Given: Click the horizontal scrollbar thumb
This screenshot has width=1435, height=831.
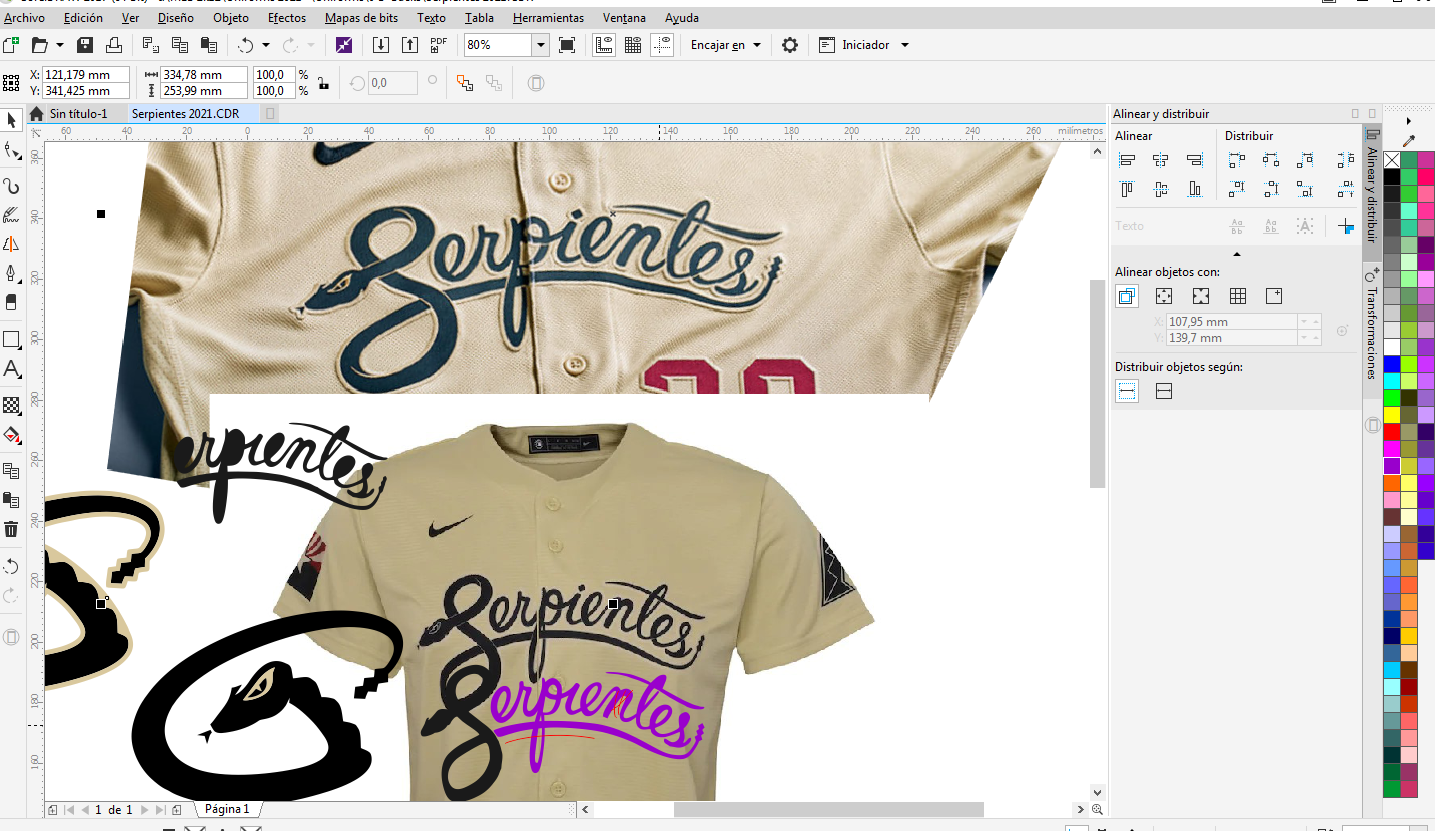Looking at the screenshot, I should pos(829,809).
